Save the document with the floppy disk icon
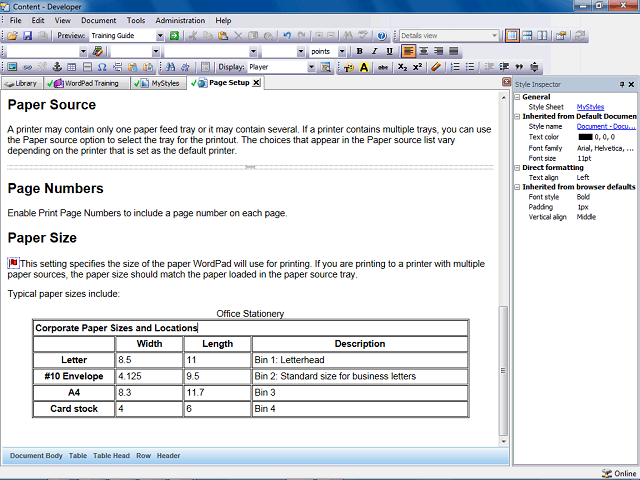 [x=27, y=36]
